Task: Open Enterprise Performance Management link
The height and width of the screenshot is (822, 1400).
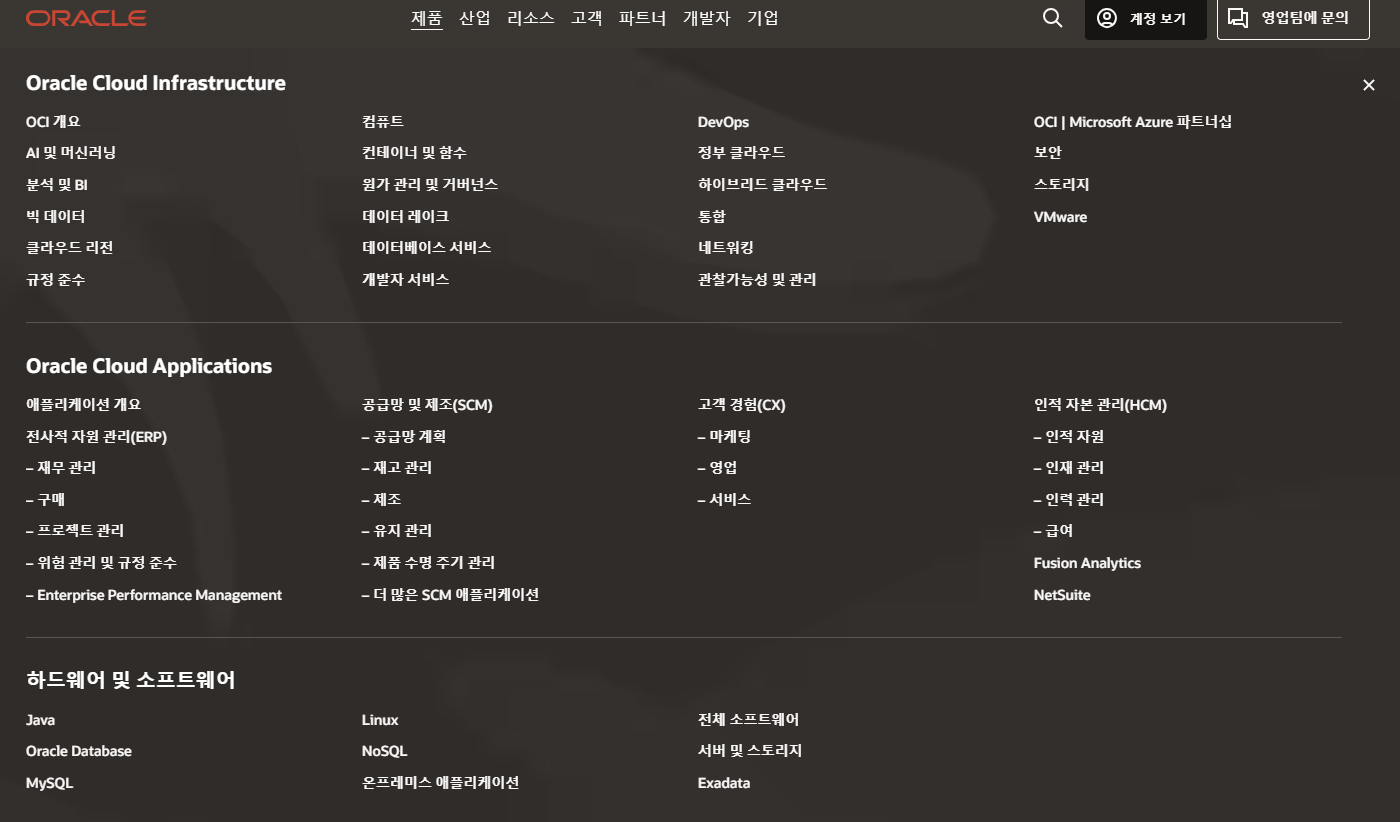Action: [x=154, y=595]
